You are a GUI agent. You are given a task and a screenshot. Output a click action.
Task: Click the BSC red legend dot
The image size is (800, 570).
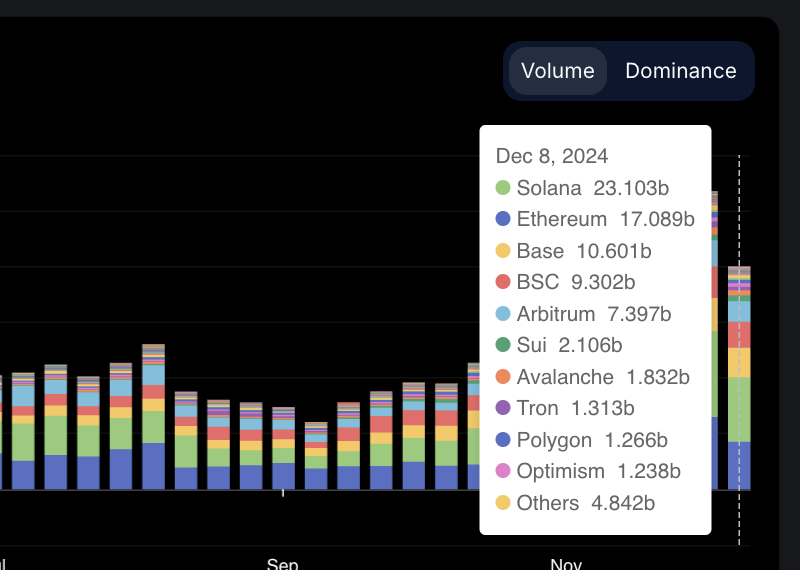point(503,282)
